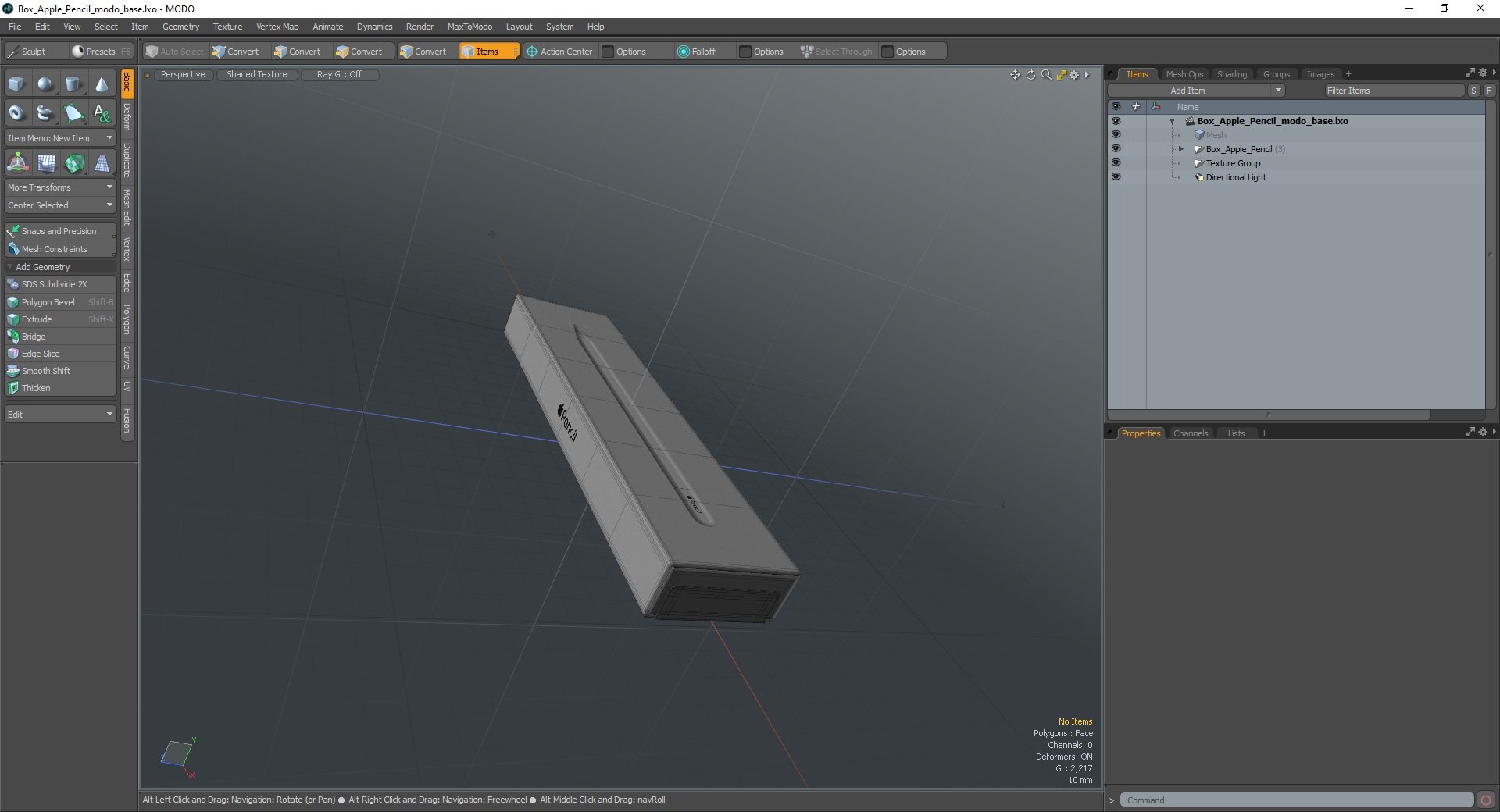Select the green checkered cube tool icon
Viewport: 1500px width, 812px height.
point(74,163)
